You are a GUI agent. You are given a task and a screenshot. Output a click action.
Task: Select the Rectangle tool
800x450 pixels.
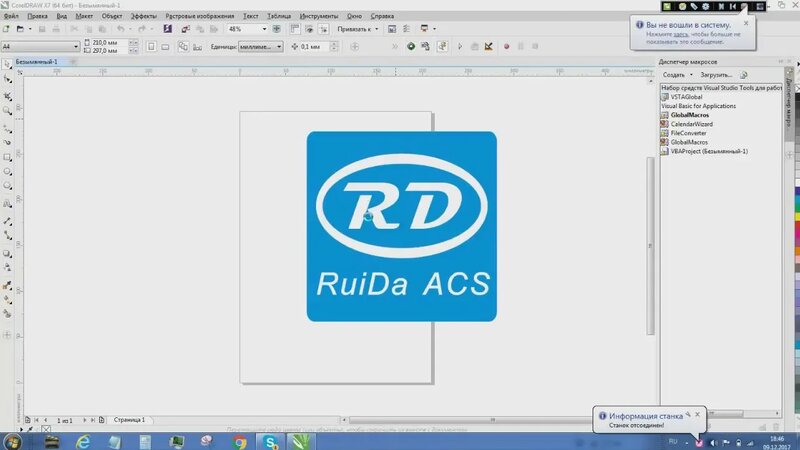coord(7,157)
